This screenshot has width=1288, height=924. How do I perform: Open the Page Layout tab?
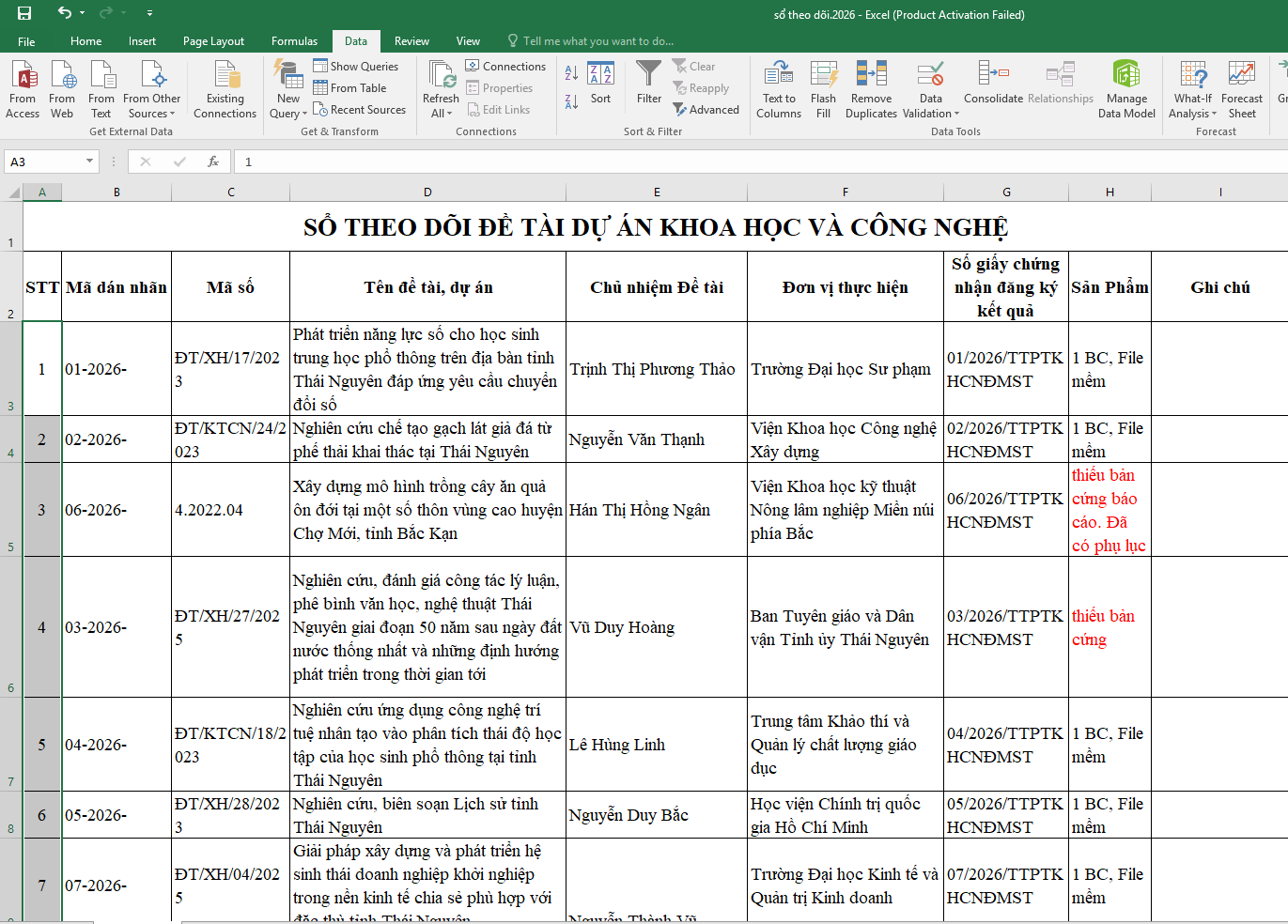tap(213, 41)
